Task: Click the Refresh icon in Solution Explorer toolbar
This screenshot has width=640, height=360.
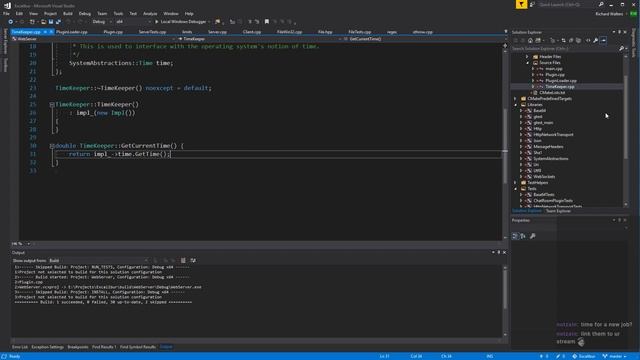Action: coord(564,40)
